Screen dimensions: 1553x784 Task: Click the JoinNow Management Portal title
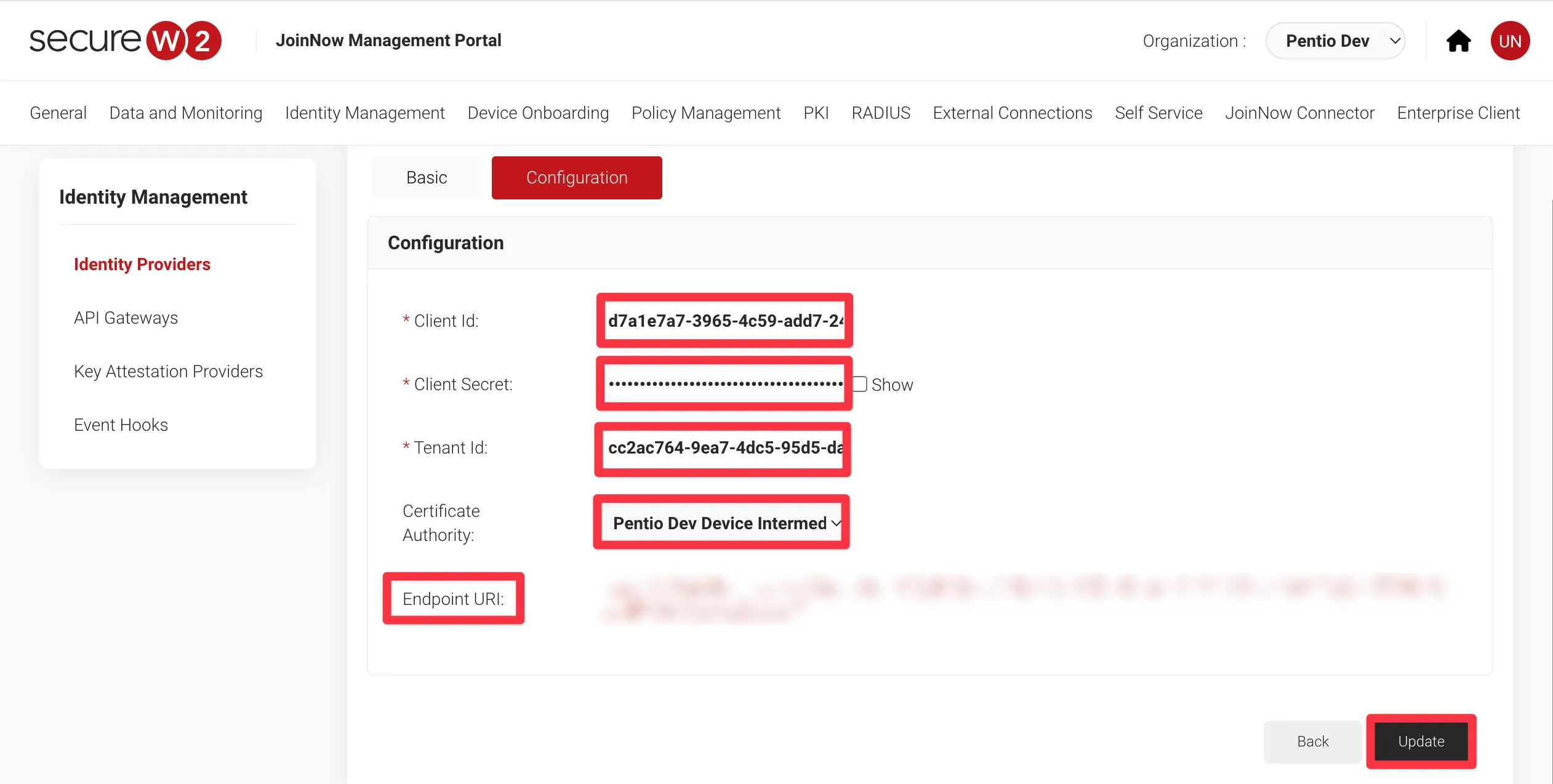tap(388, 41)
